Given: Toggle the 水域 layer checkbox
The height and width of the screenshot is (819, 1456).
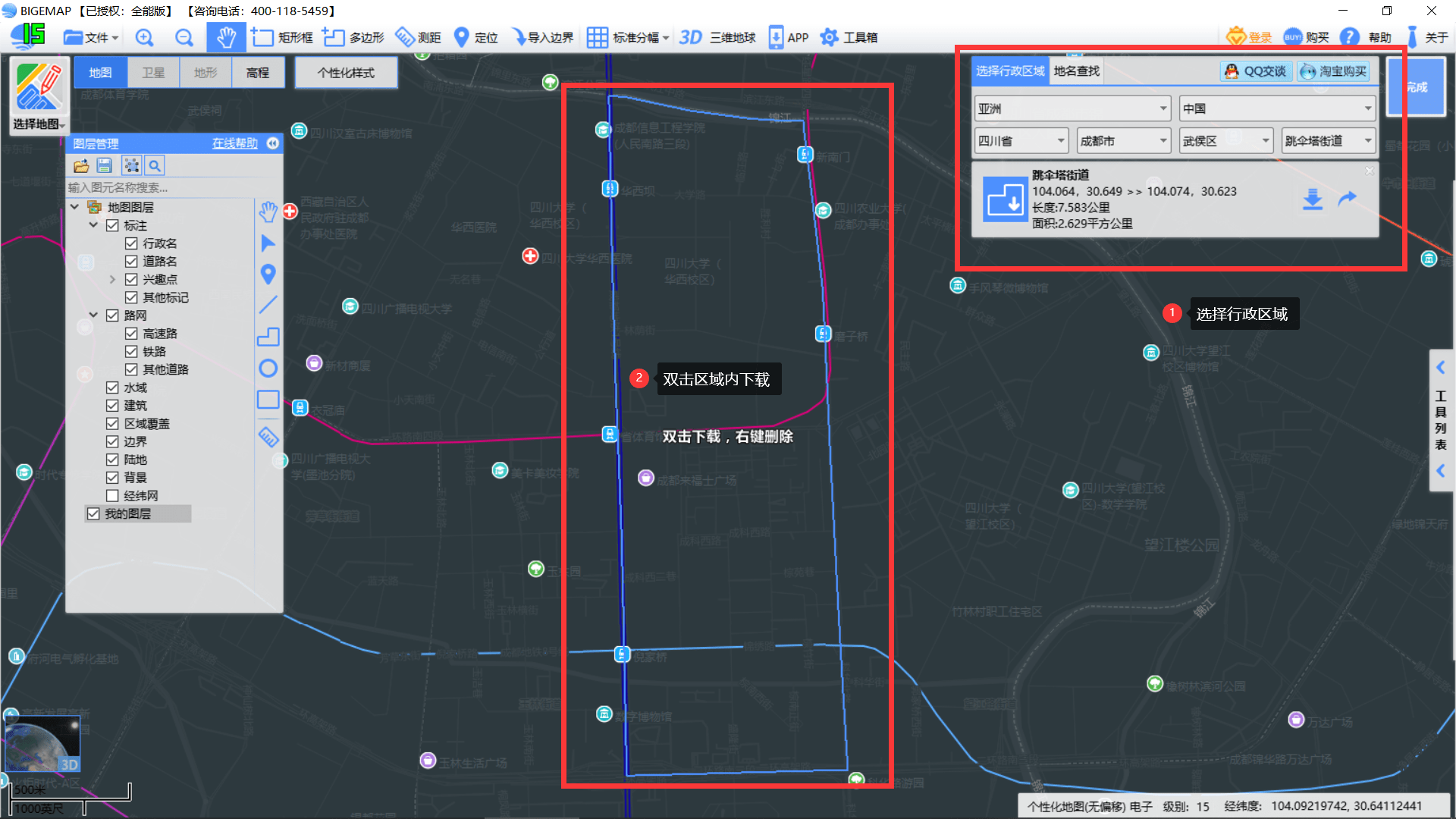Looking at the screenshot, I should 112,388.
